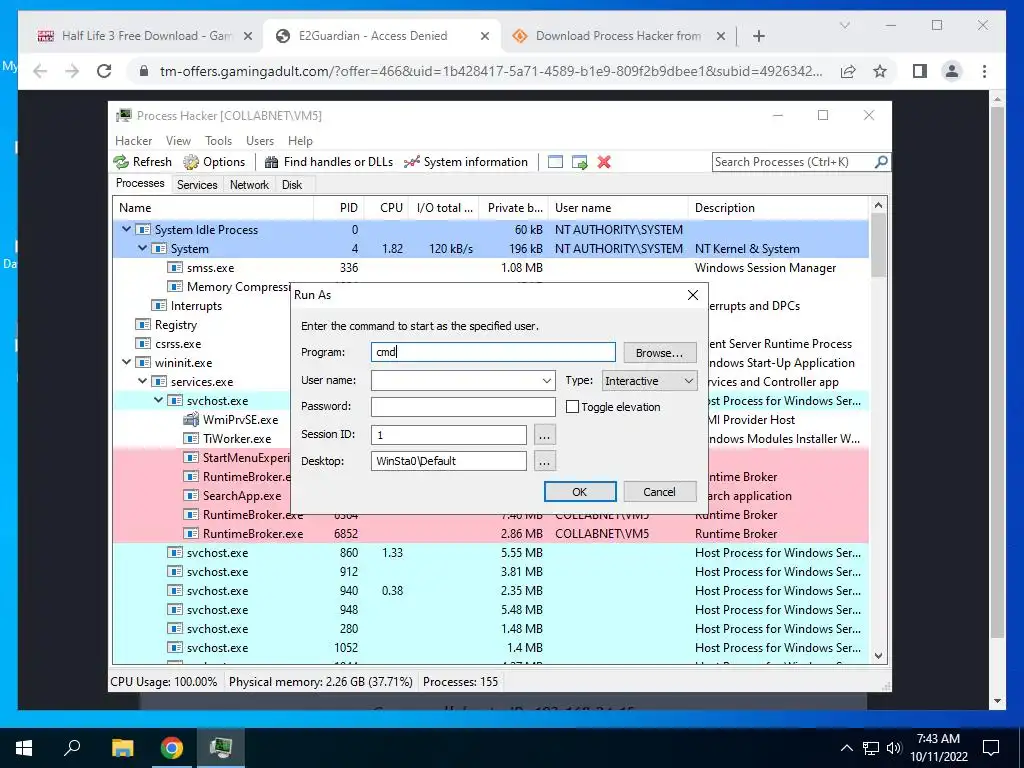The height and width of the screenshot is (768, 1024).
Task: Collapse System Idle Process tree node
Action: [126, 229]
